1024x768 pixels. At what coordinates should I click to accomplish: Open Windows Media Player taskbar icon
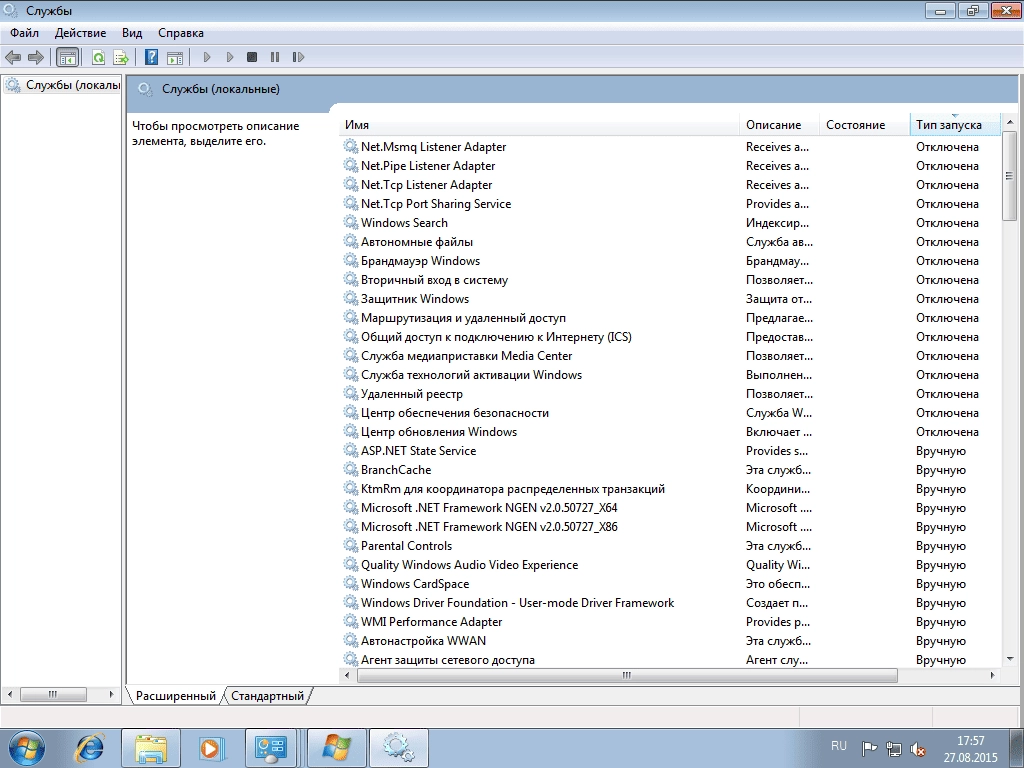[x=212, y=748]
